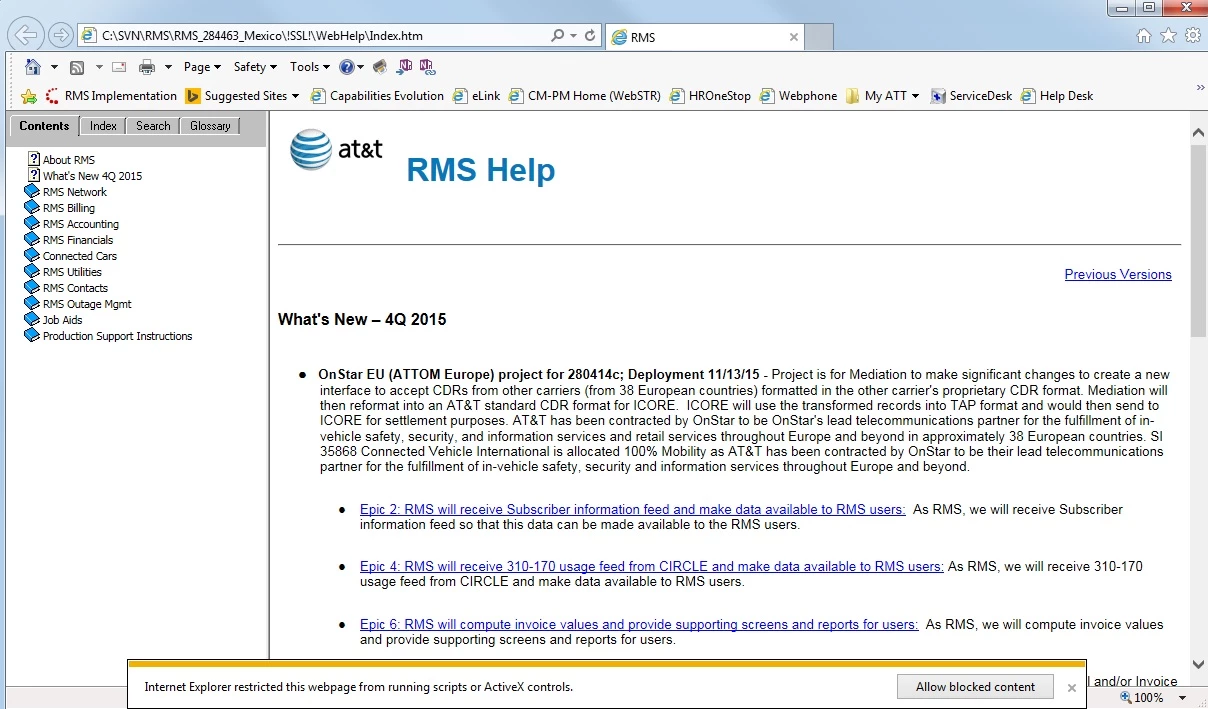Click the RSS feeds icon
Screen dimensions: 1208x709
[x=77, y=67]
